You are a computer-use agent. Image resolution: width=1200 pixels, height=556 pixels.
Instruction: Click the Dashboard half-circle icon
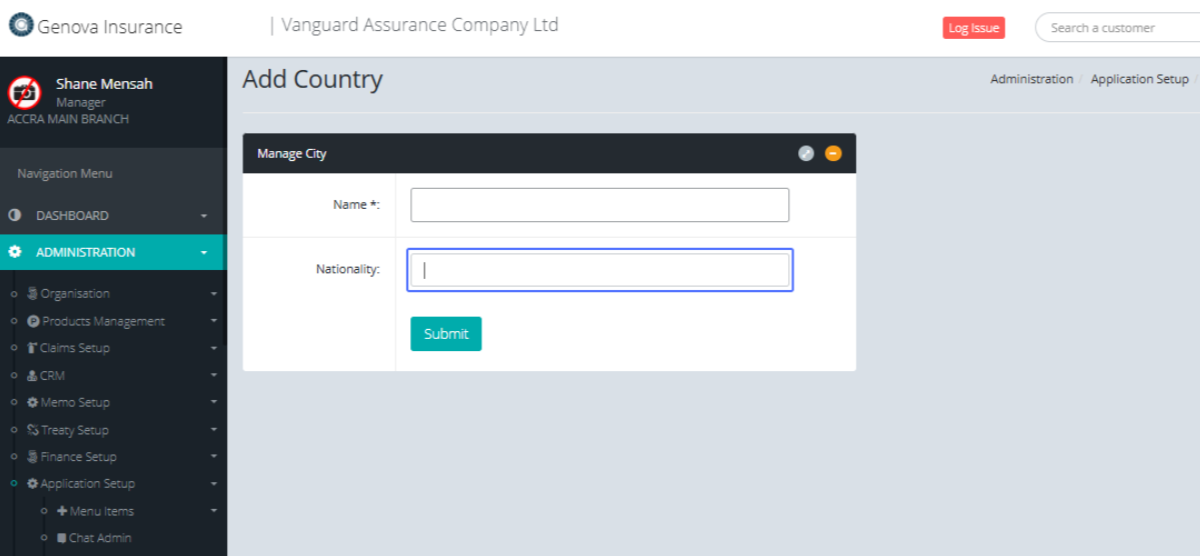tap(15, 216)
